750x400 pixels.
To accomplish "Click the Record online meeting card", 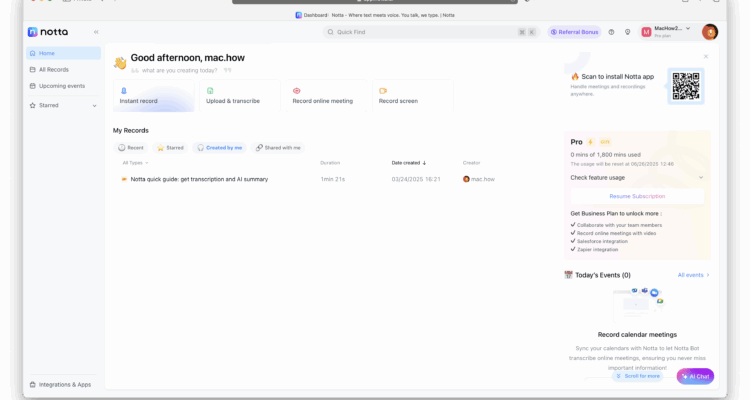I will pyautogui.click(x=326, y=96).
